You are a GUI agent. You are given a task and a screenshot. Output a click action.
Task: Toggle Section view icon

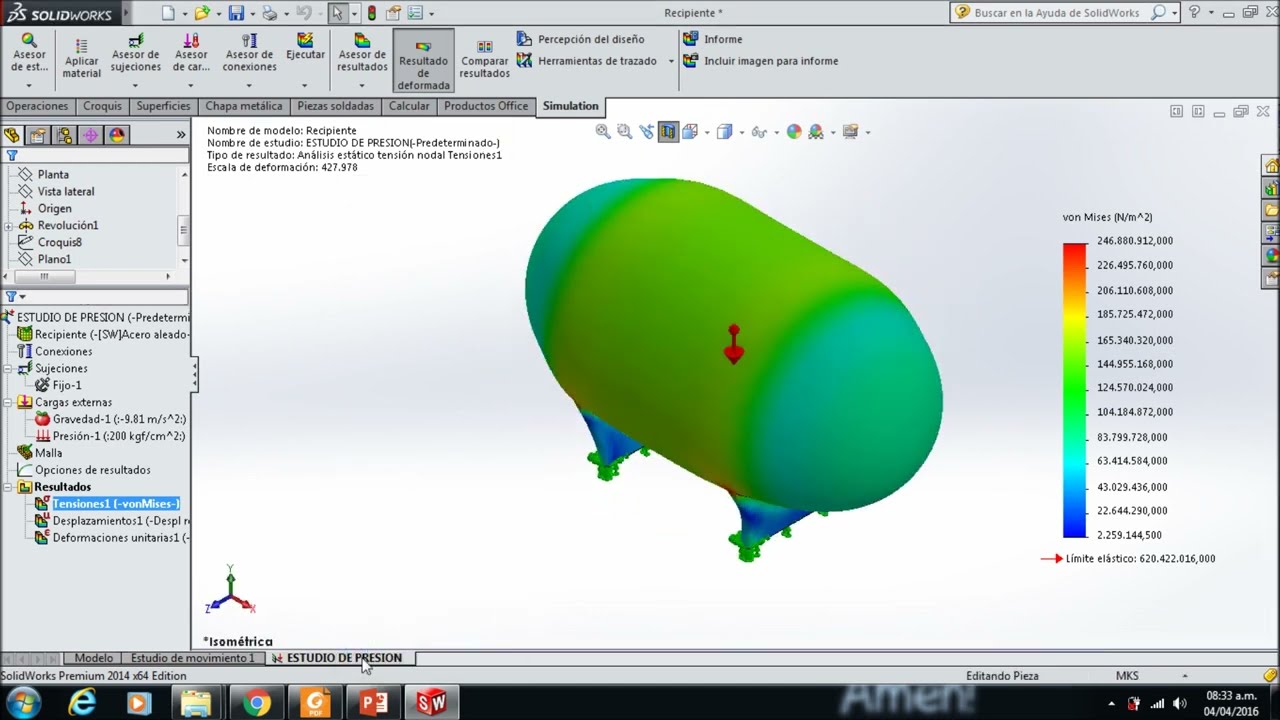[x=667, y=131]
